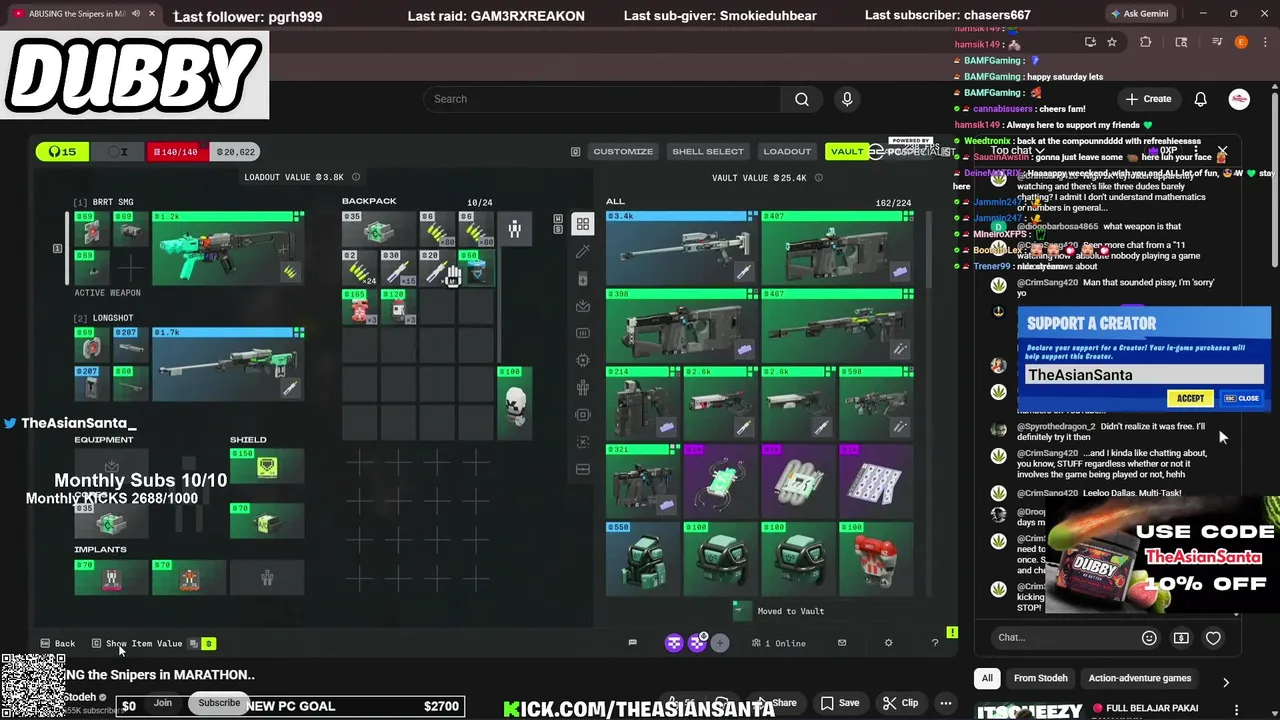This screenshot has width=1280, height=720.
Task: Click the game settings gear icon
Action: [888, 643]
